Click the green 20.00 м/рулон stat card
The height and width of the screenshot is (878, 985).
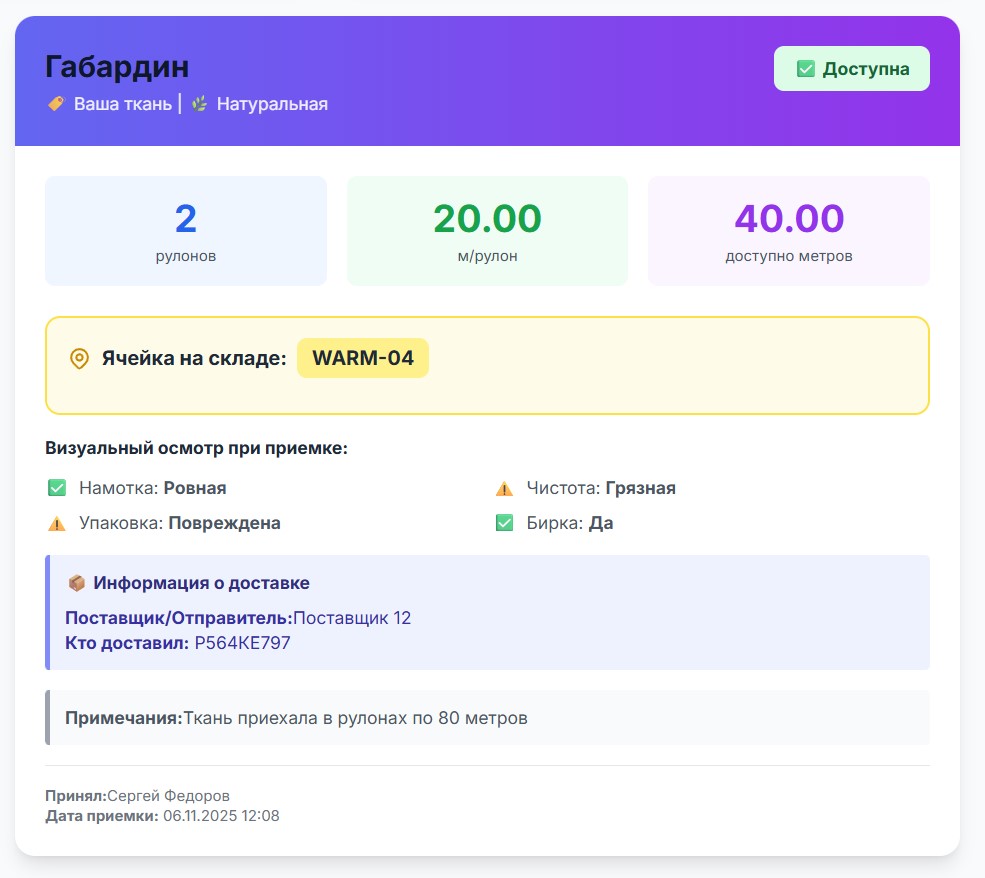pos(487,230)
